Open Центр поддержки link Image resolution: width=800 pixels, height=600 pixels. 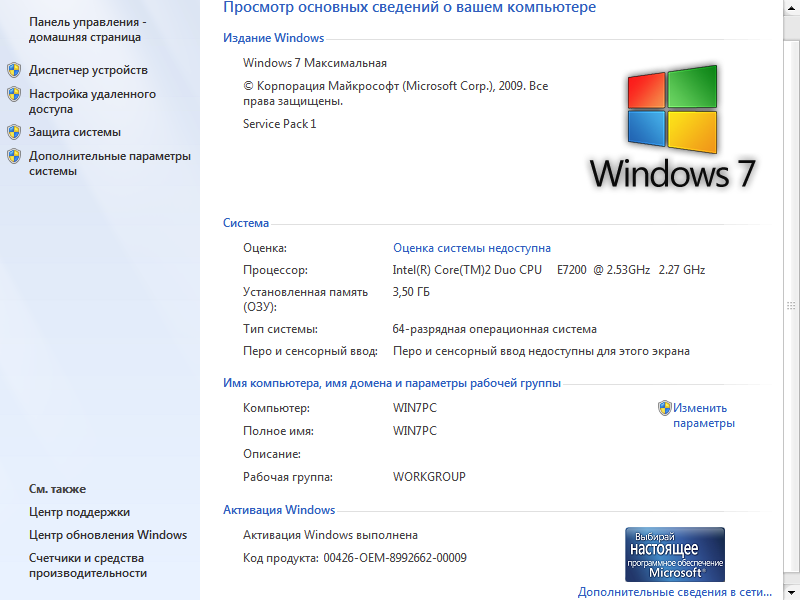coord(80,512)
